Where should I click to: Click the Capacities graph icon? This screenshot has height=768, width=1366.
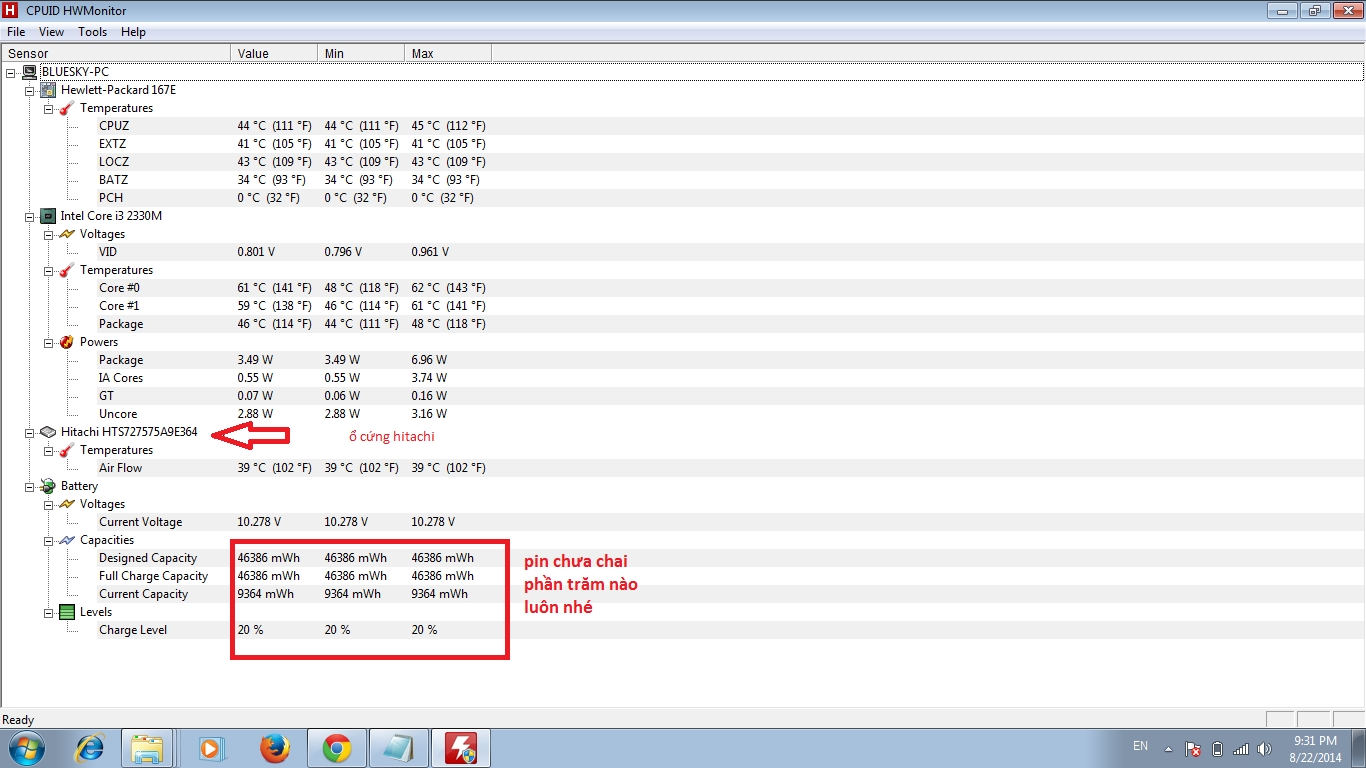coord(66,540)
